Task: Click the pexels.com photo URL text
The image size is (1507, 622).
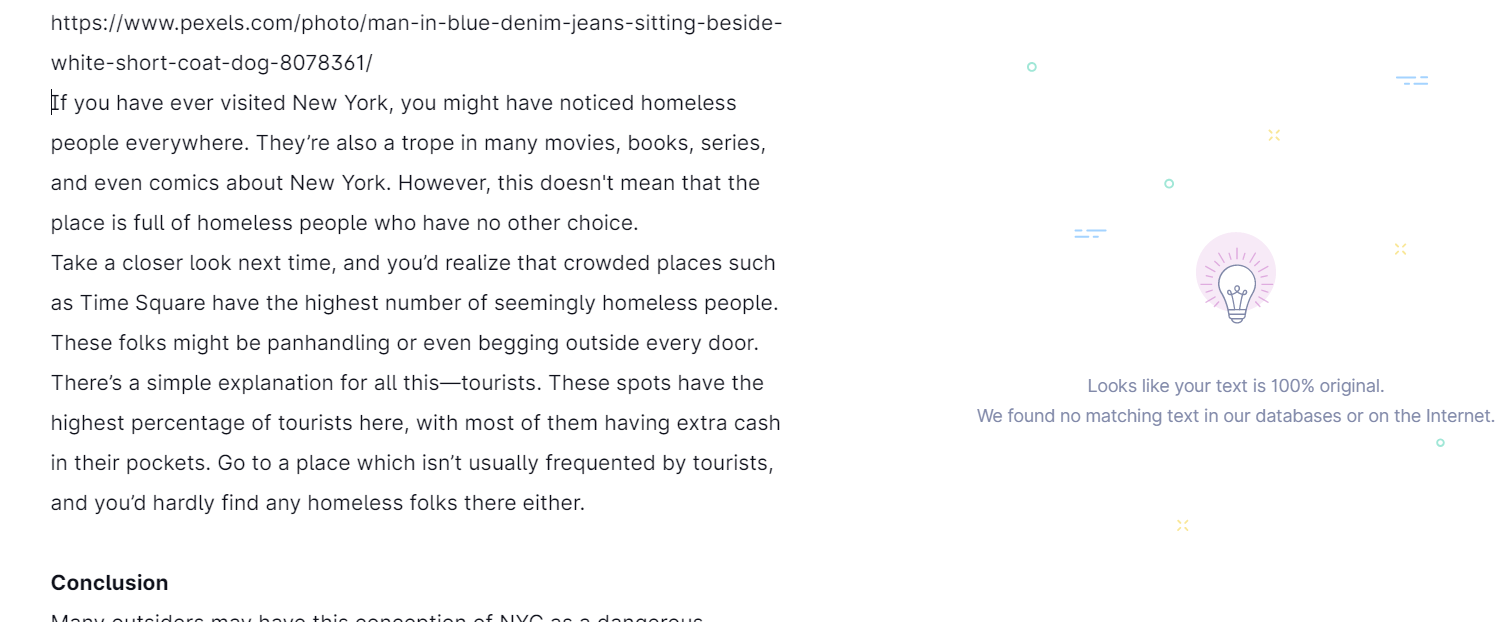Action: [416, 43]
